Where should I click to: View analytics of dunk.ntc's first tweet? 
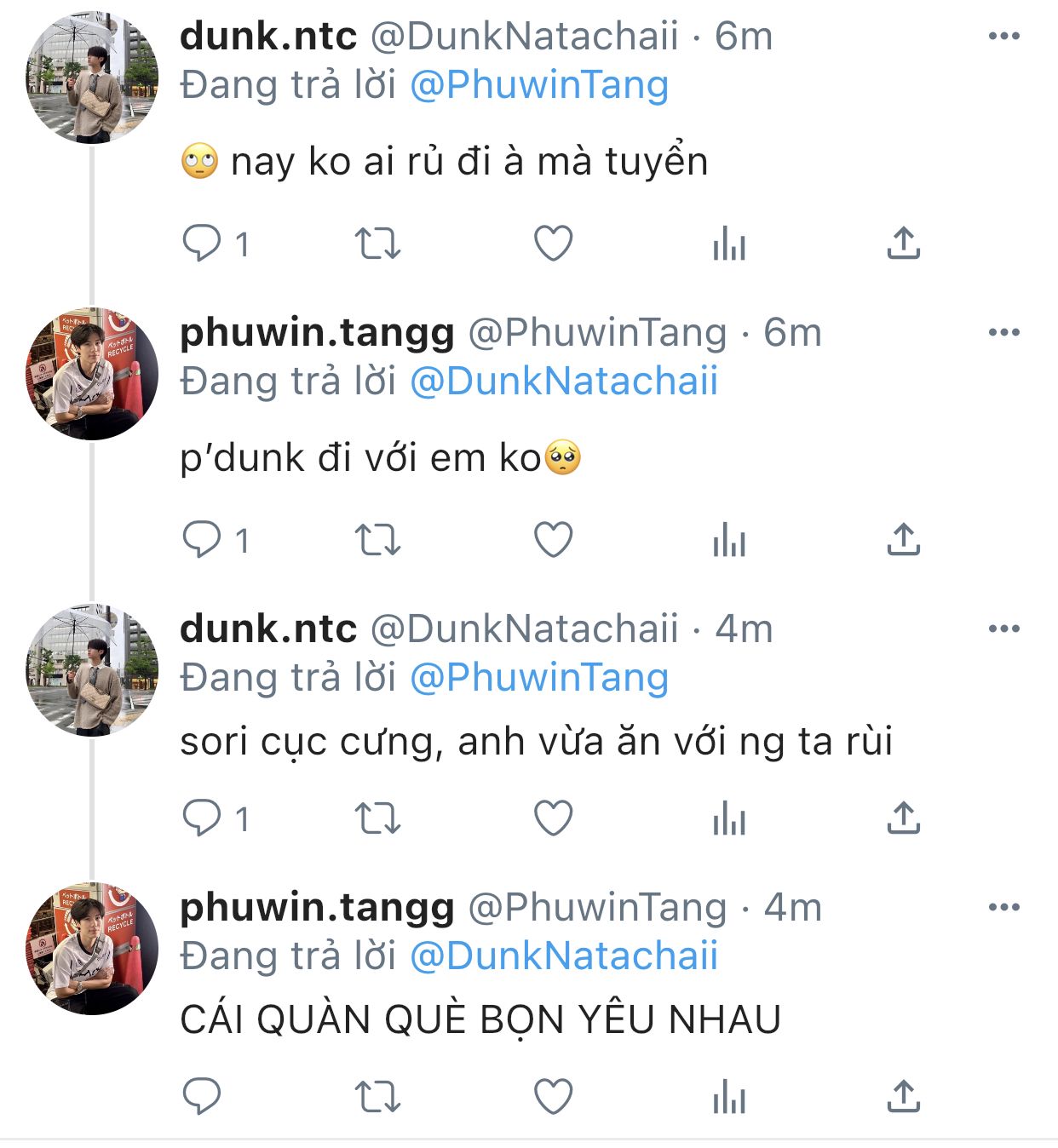click(729, 244)
